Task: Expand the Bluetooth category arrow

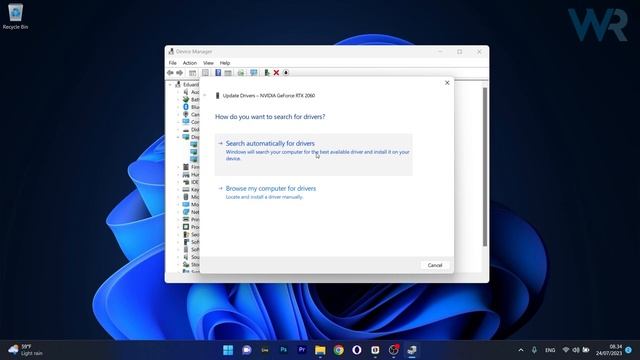Action: [178, 107]
